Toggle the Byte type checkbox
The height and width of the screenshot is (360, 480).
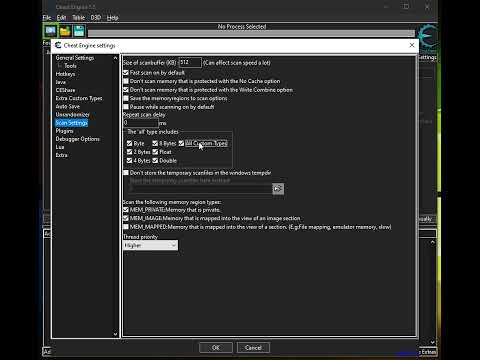pos(130,143)
